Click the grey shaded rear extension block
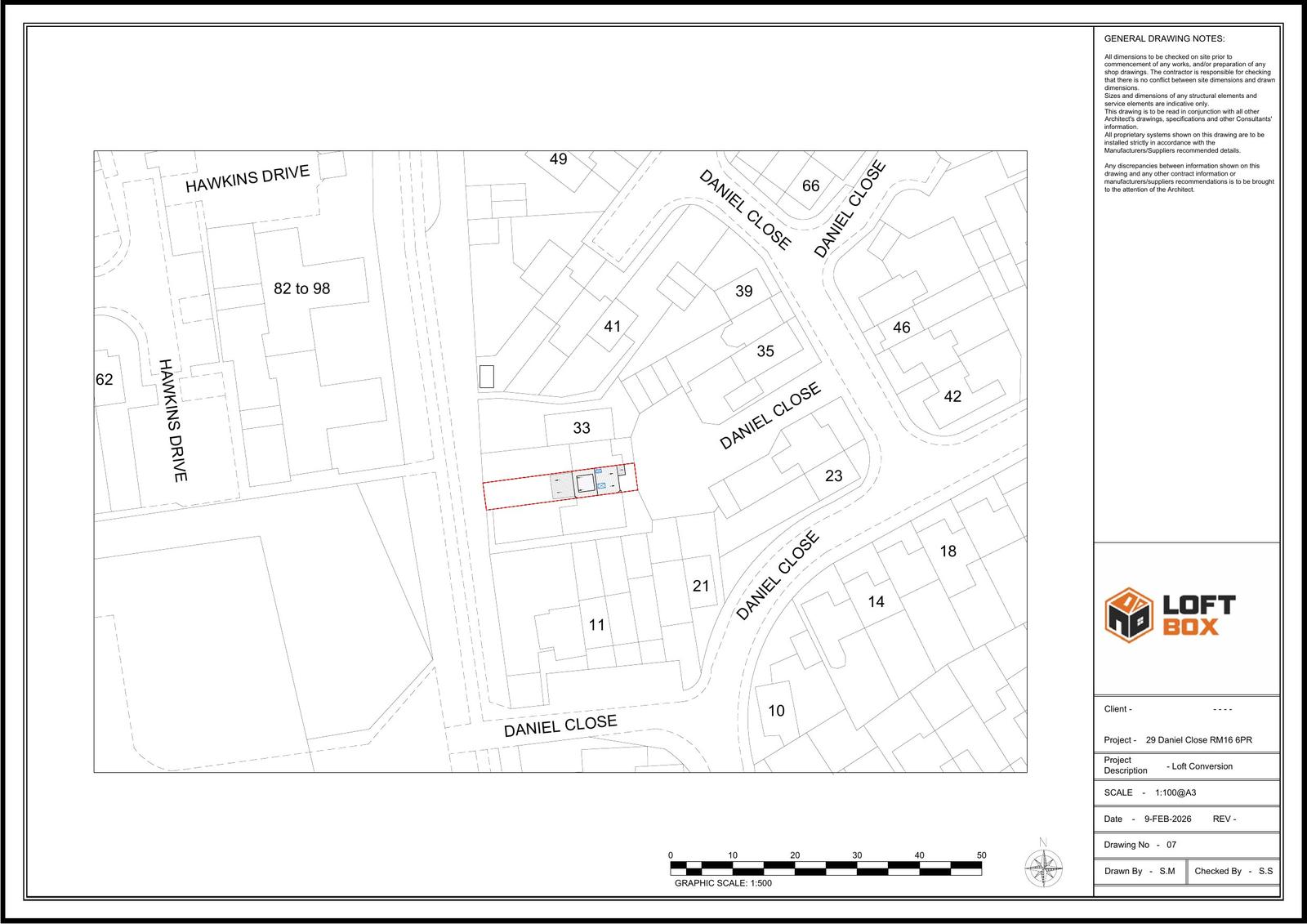Screen dimensions: 1307x924 (x=561, y=487)
